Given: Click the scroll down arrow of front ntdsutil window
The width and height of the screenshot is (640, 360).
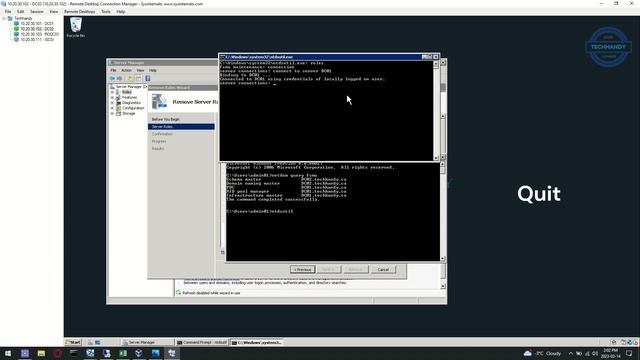Looking at the screenshot, I should click(436, 158).
